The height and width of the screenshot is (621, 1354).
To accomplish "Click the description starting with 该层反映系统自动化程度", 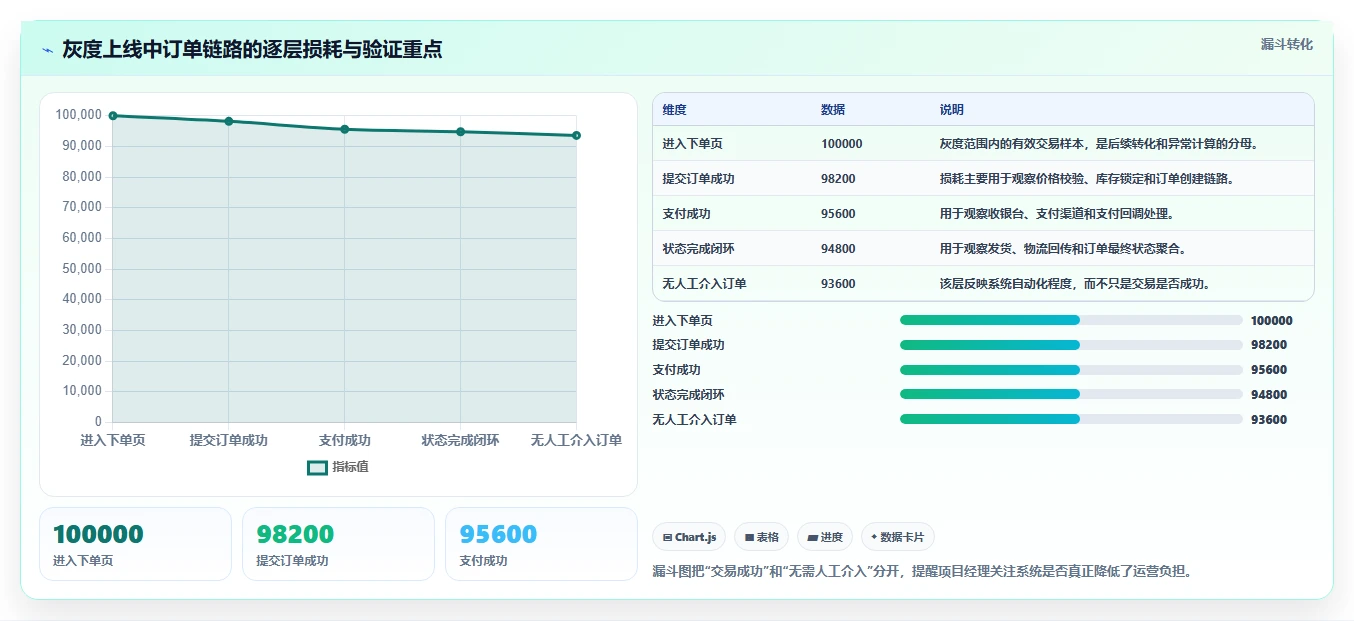I will [x=1075, y=284].
